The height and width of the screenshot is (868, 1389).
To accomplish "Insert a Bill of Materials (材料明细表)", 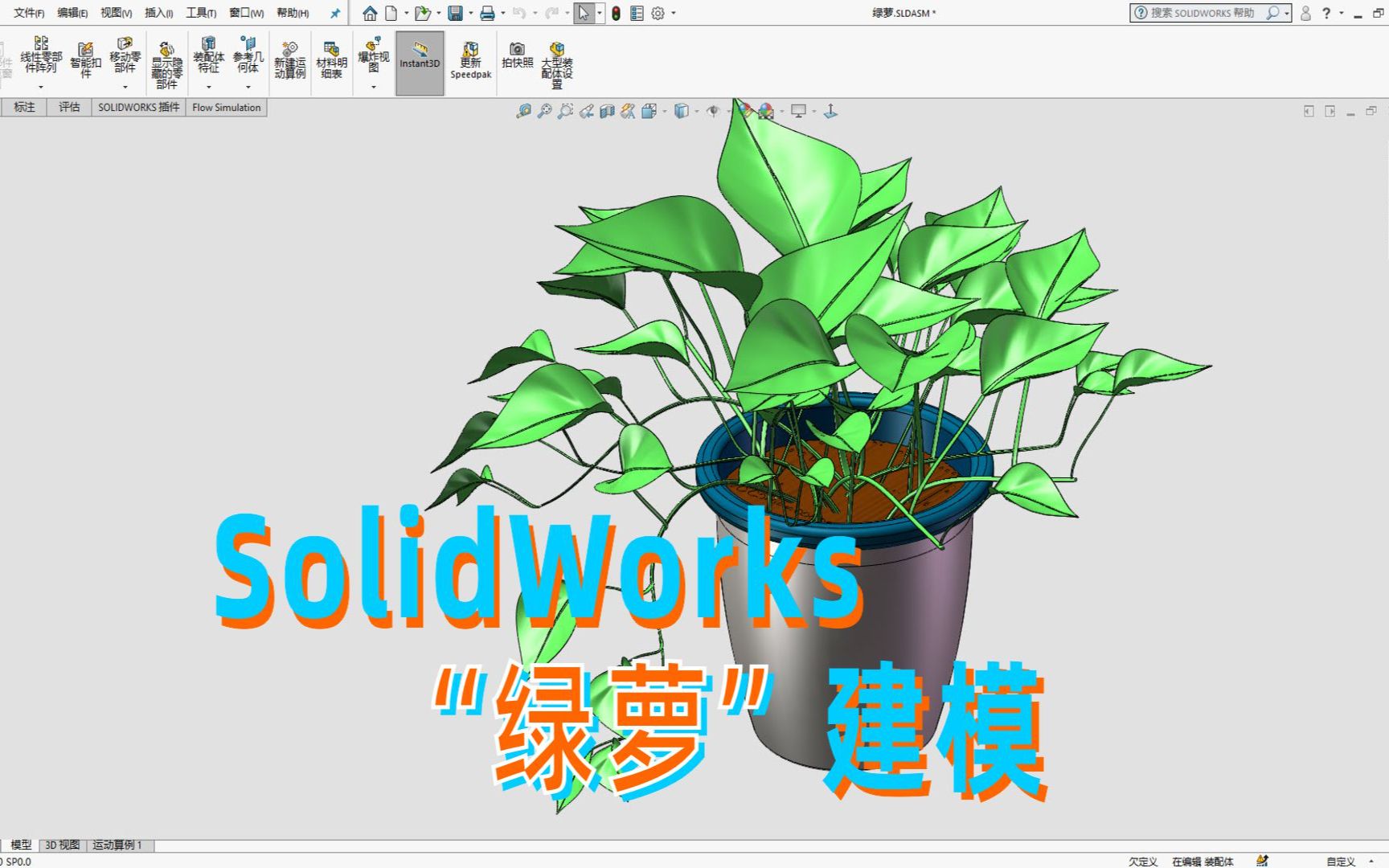I will (331, 61).
